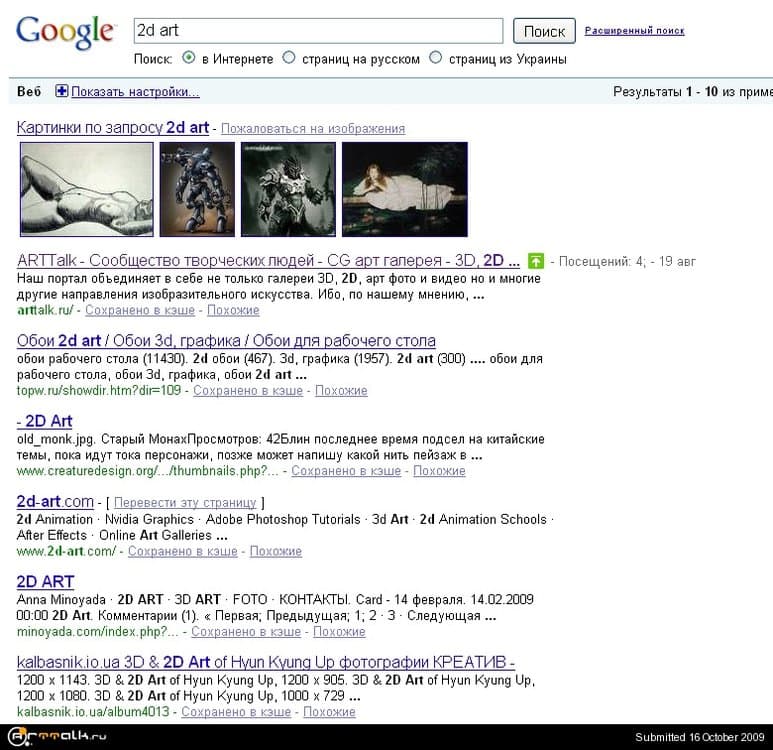Open cached copy of www.2d-art.com result
The image size is (773, 750).
pos(183,551)
